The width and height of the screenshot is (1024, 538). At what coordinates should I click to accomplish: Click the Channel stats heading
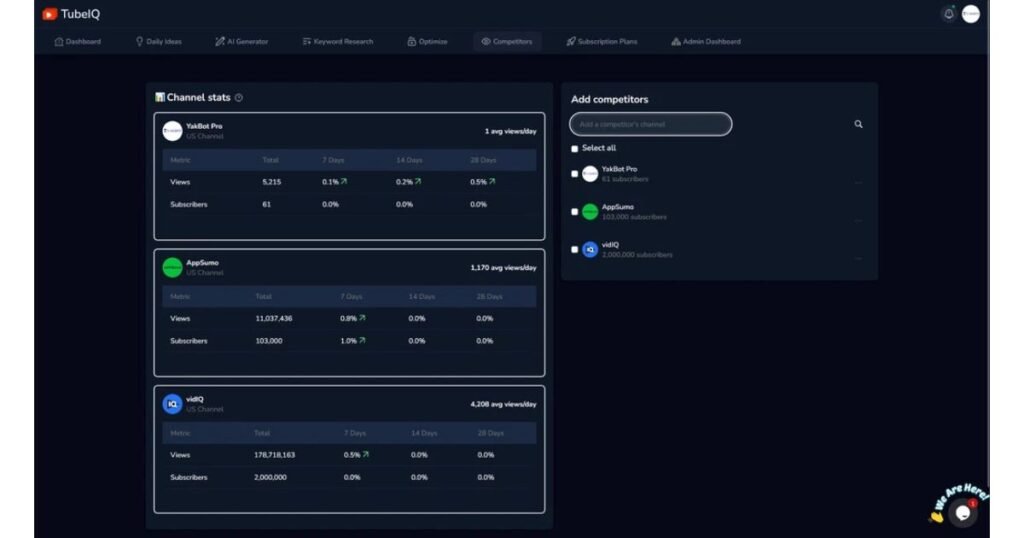click(x=199, y=97)
